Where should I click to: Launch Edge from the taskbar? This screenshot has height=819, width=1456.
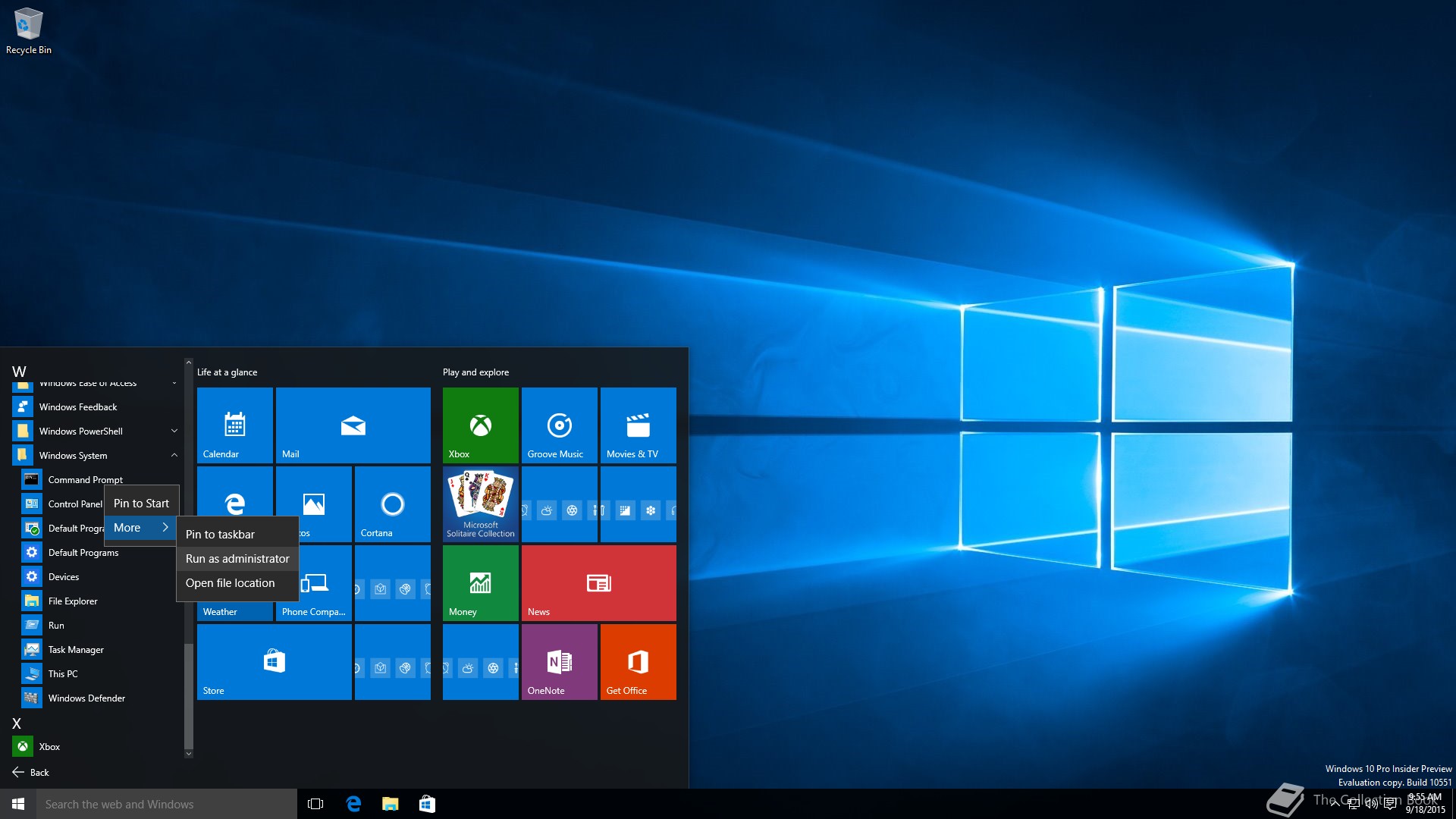click(353, 804)
